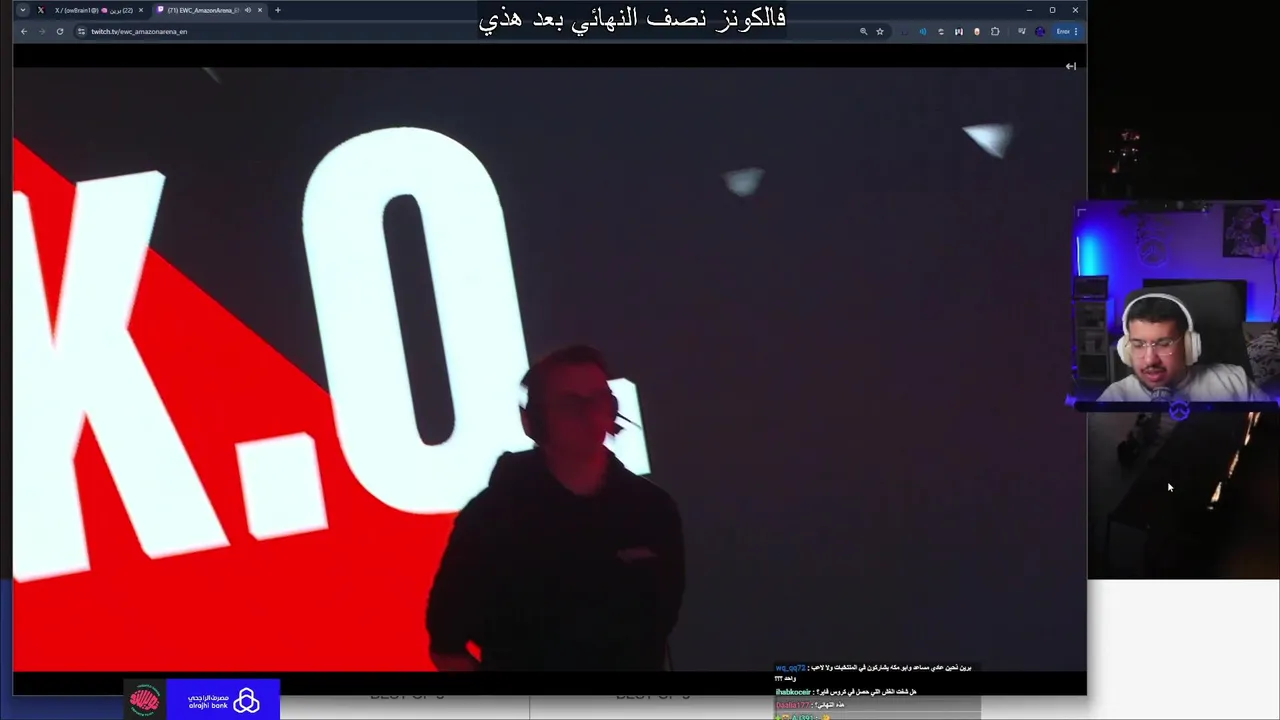The image size is (1280, 720).
Task: Click the blue sound wave extension icon
Action: [923, 31]
